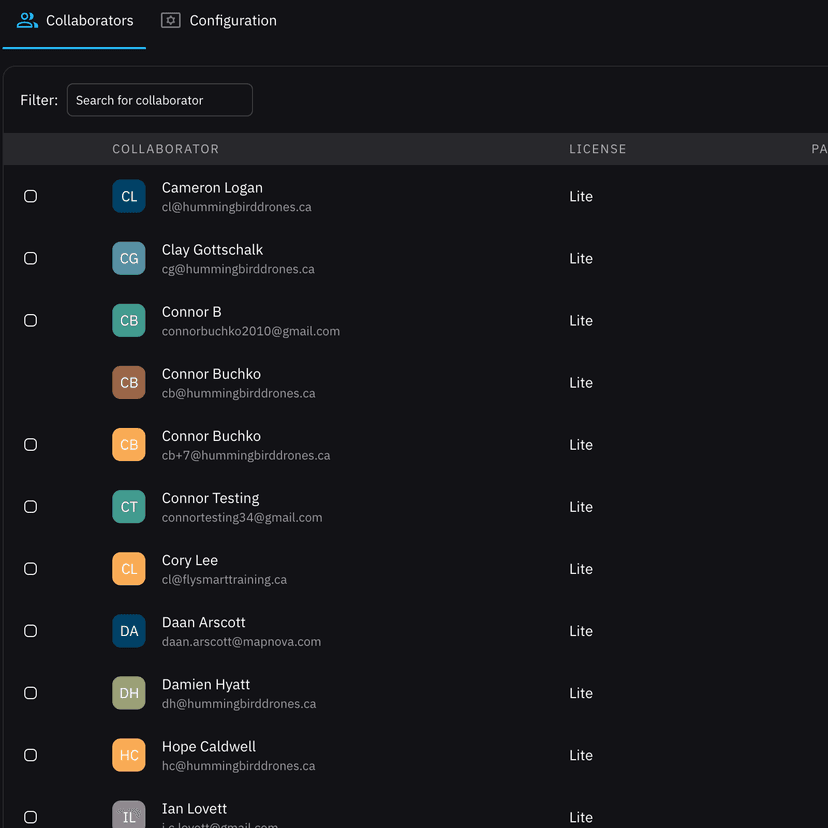The width and height of the screenshot is (828, 828).
Task: Click Cameron Logan's CL avatar icon
Action: click(x=129, y=197)
